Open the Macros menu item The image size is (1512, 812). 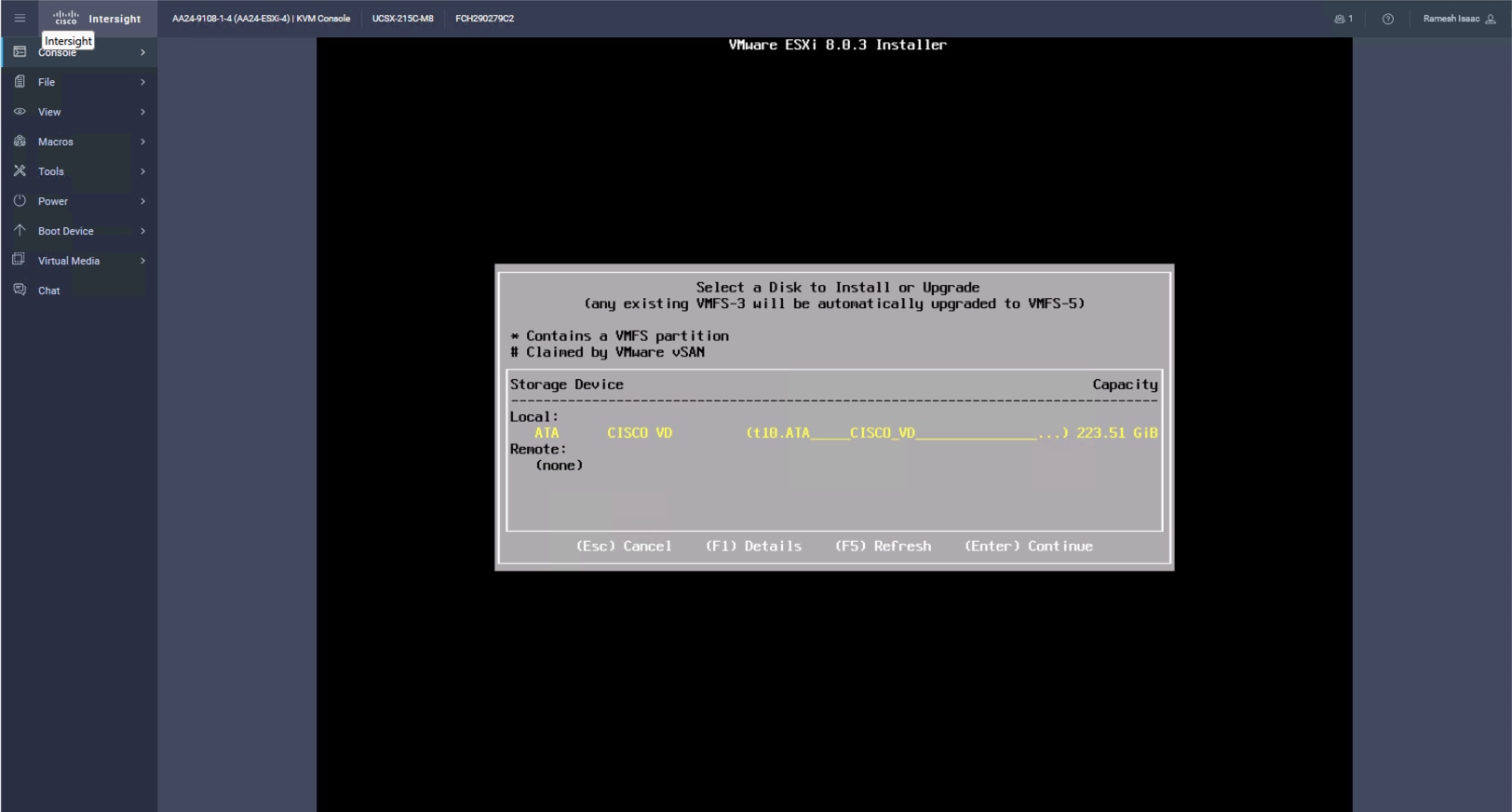pyautogui.click(x=79, y=142)
